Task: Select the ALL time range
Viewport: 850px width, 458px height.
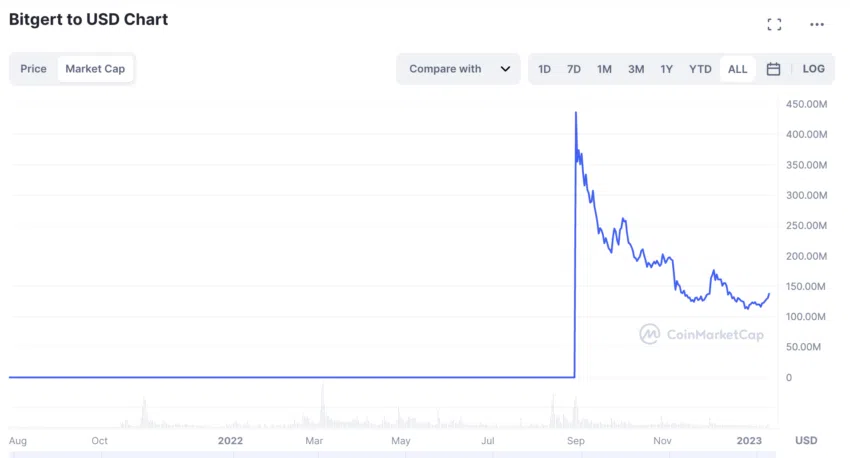Action: click(x=737, y=69)
